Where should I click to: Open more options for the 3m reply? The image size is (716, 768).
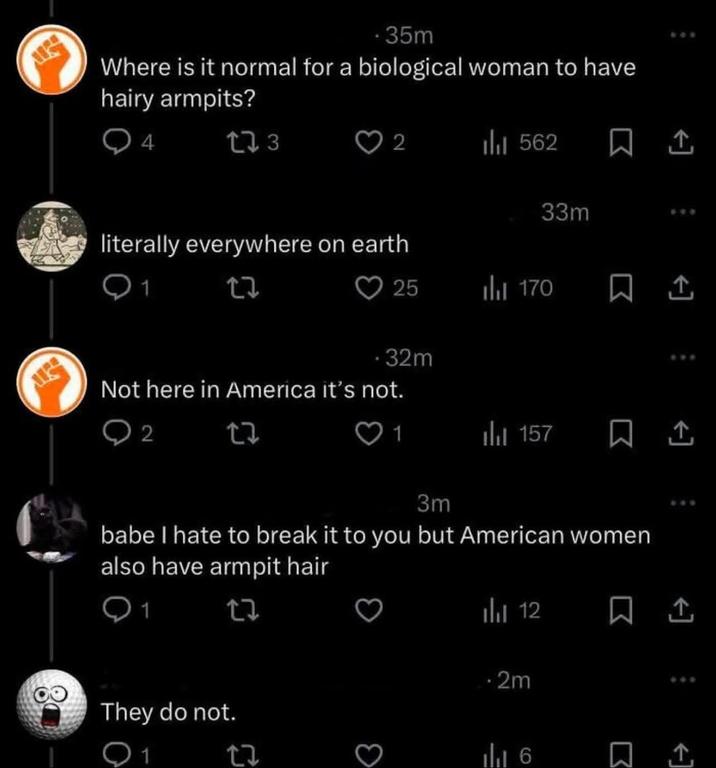click(682, 502)
